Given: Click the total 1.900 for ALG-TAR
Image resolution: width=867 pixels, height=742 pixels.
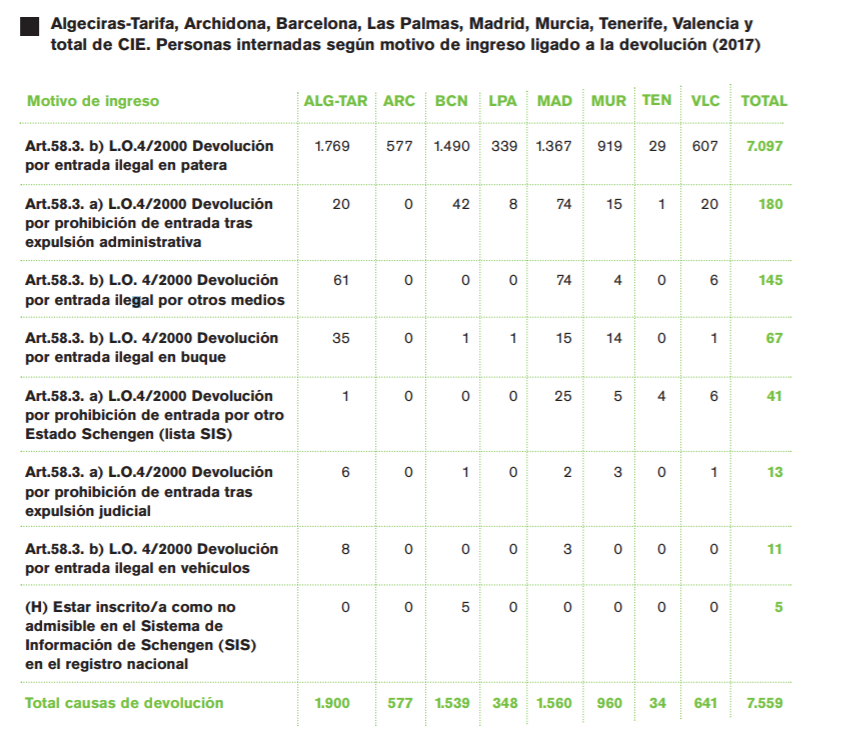Looking at the screenshot, I should 332,703.
